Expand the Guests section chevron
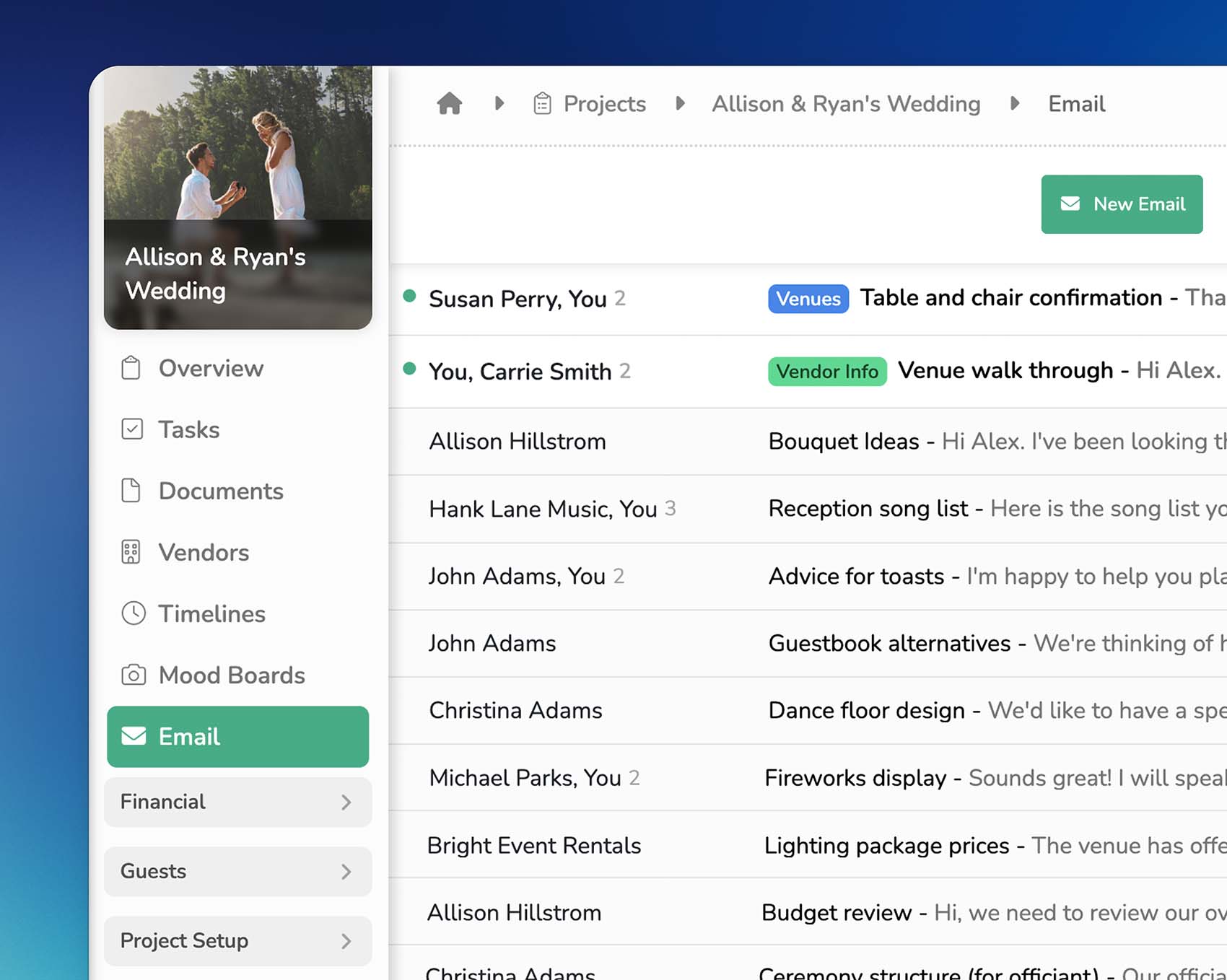Screen dimensions: 1227x980 coord(346,872)
